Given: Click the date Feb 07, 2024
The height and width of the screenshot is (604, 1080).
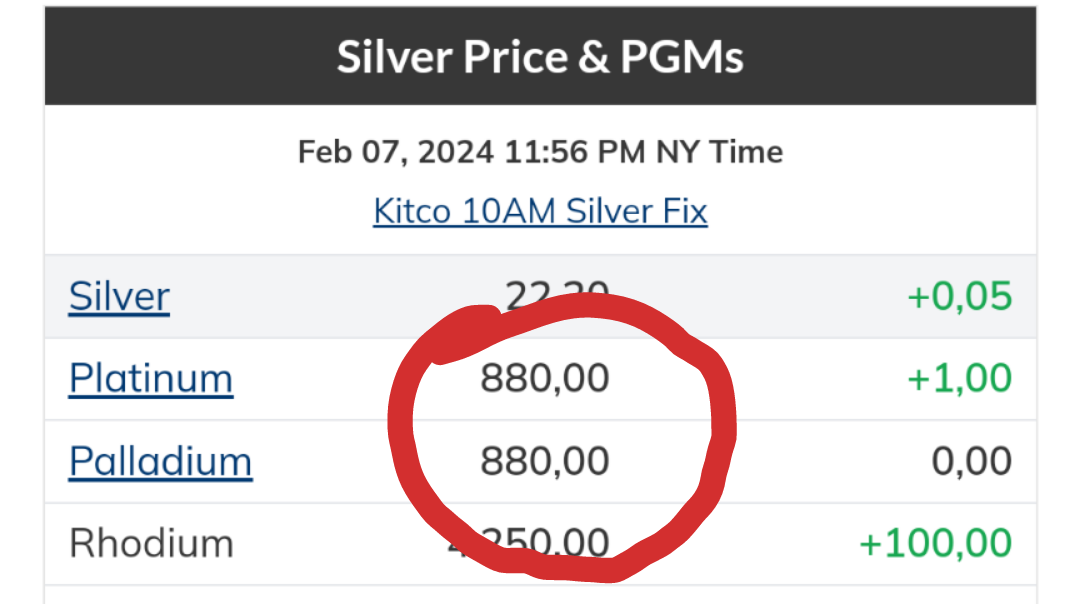Looking at the screenshot, I should point(395,152).
